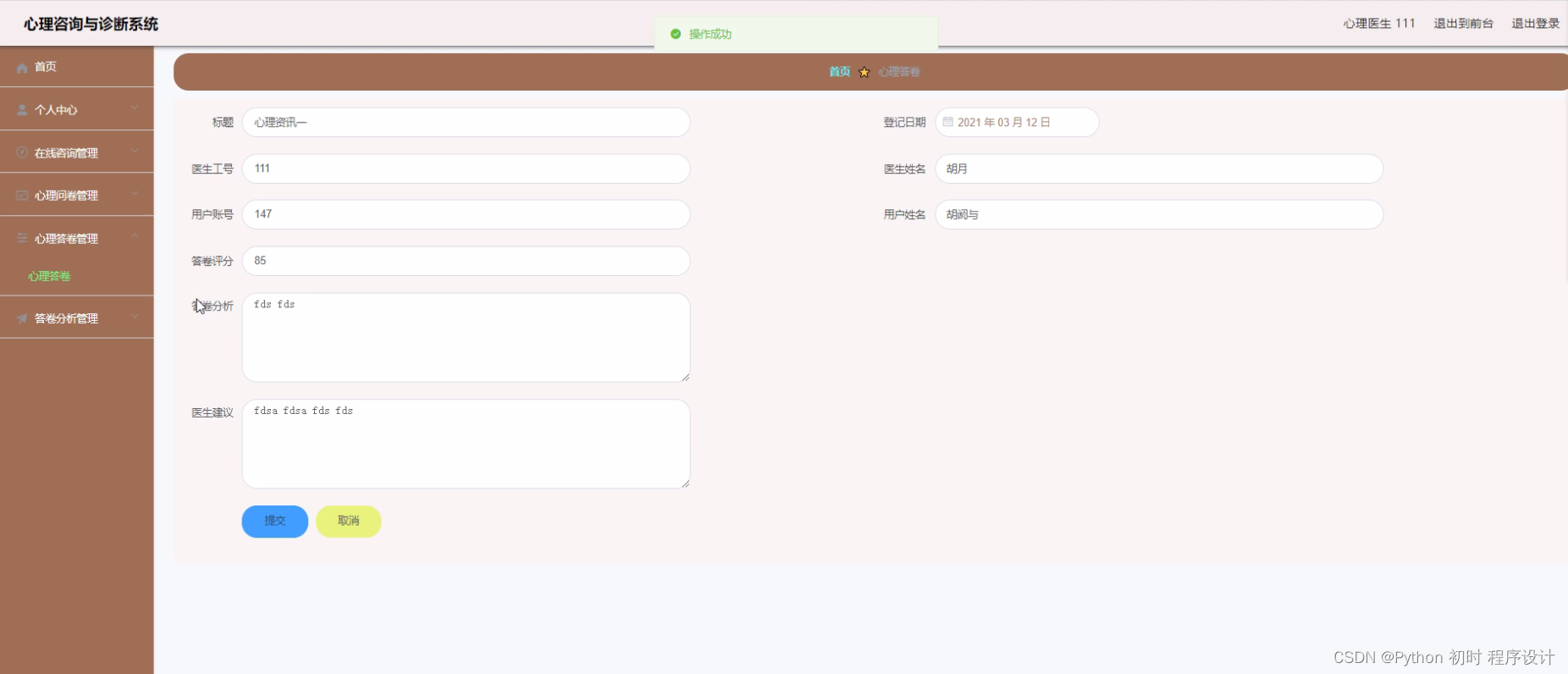Click the 标题 input field

(467, 122)
